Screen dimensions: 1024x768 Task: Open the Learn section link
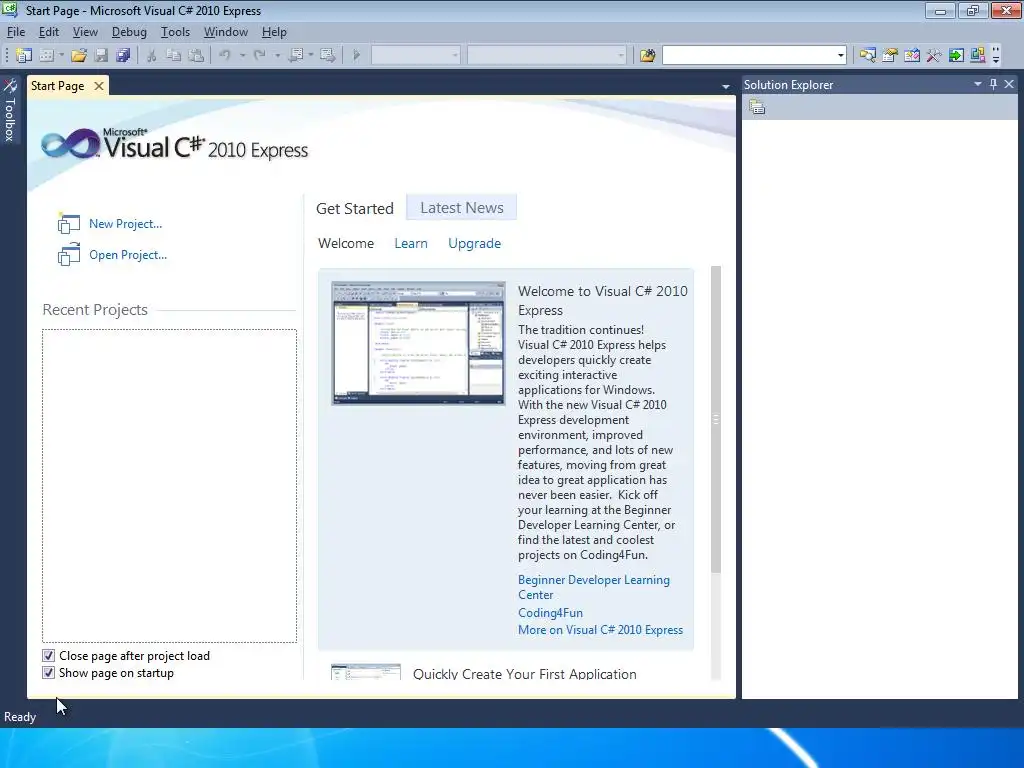411,244
